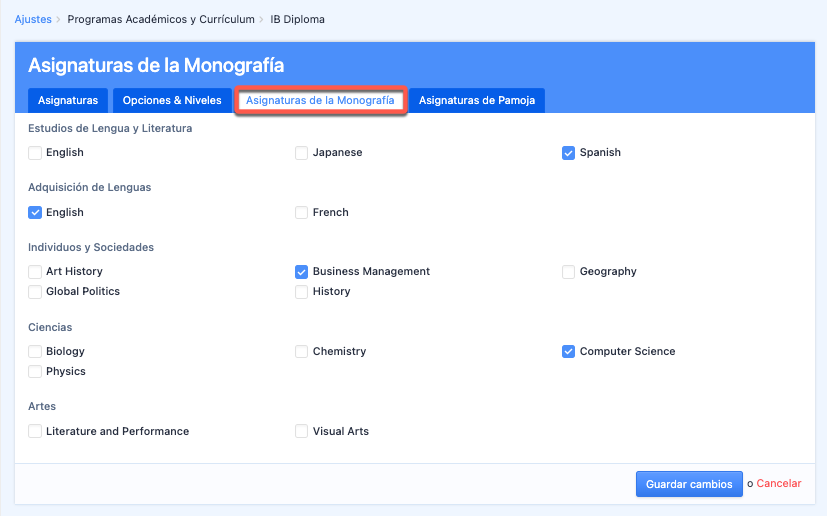Tick the Chemistry checkbox
Viewport: 827px width, 516px height.
[302, 352]
